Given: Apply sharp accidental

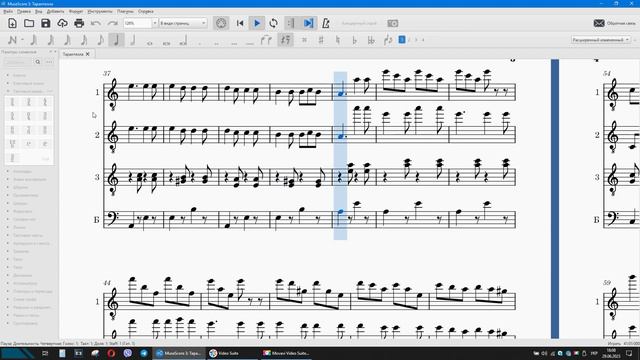Looking at the screenshot, I should pyautogui.click(x=321, y=40).
